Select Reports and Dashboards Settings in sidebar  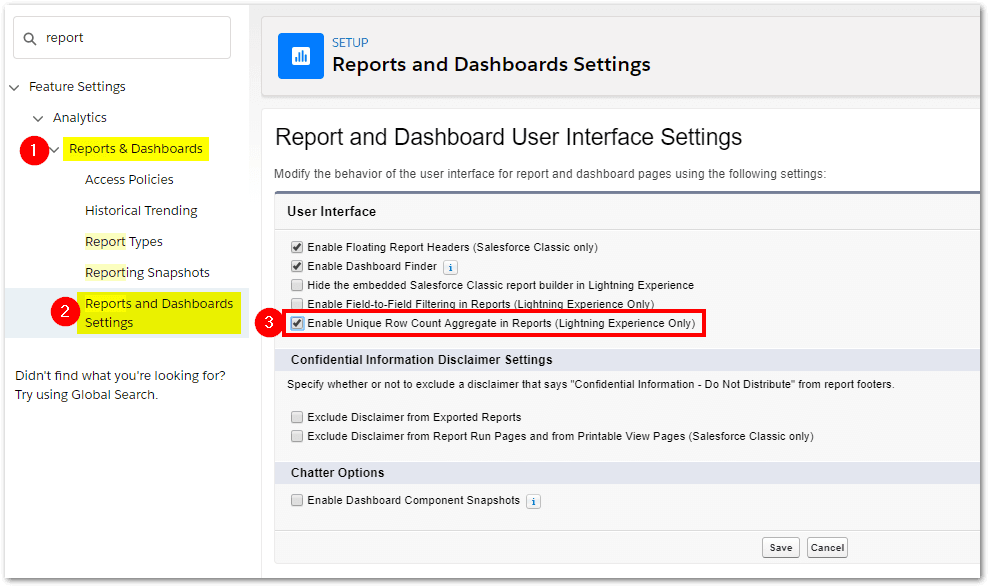pyautogui.click(x=159, y=313)
